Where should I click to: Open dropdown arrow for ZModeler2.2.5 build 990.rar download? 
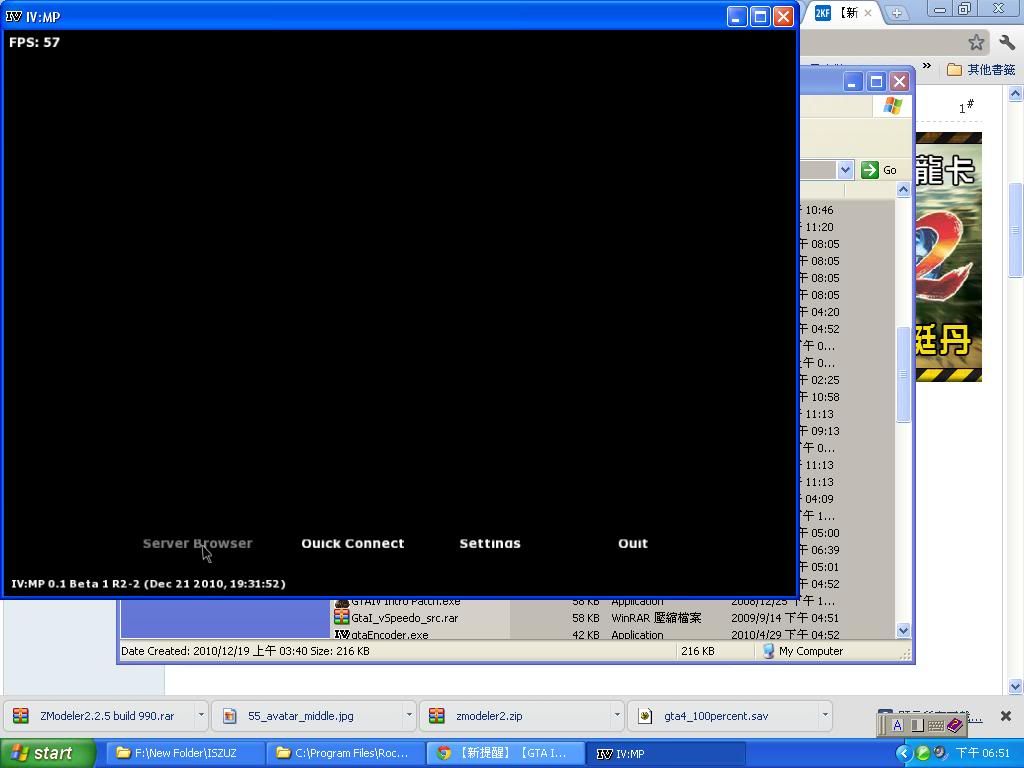[x=201, y=715]
